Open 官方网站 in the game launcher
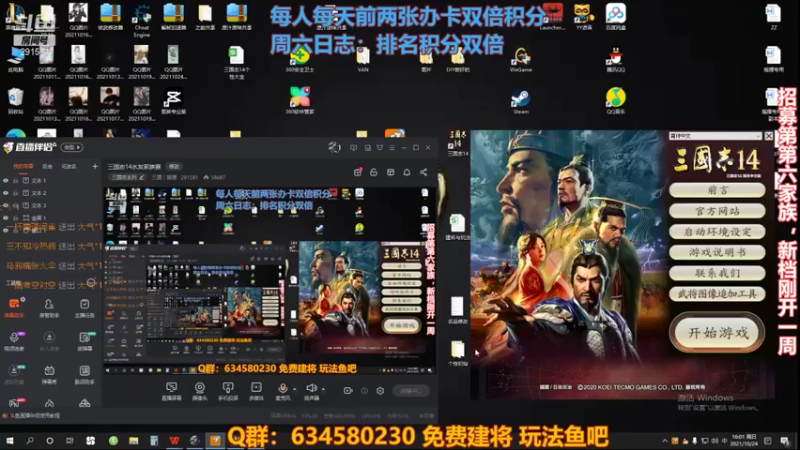Viewport: 800px width, 450px height. click(x=717, y=211)
